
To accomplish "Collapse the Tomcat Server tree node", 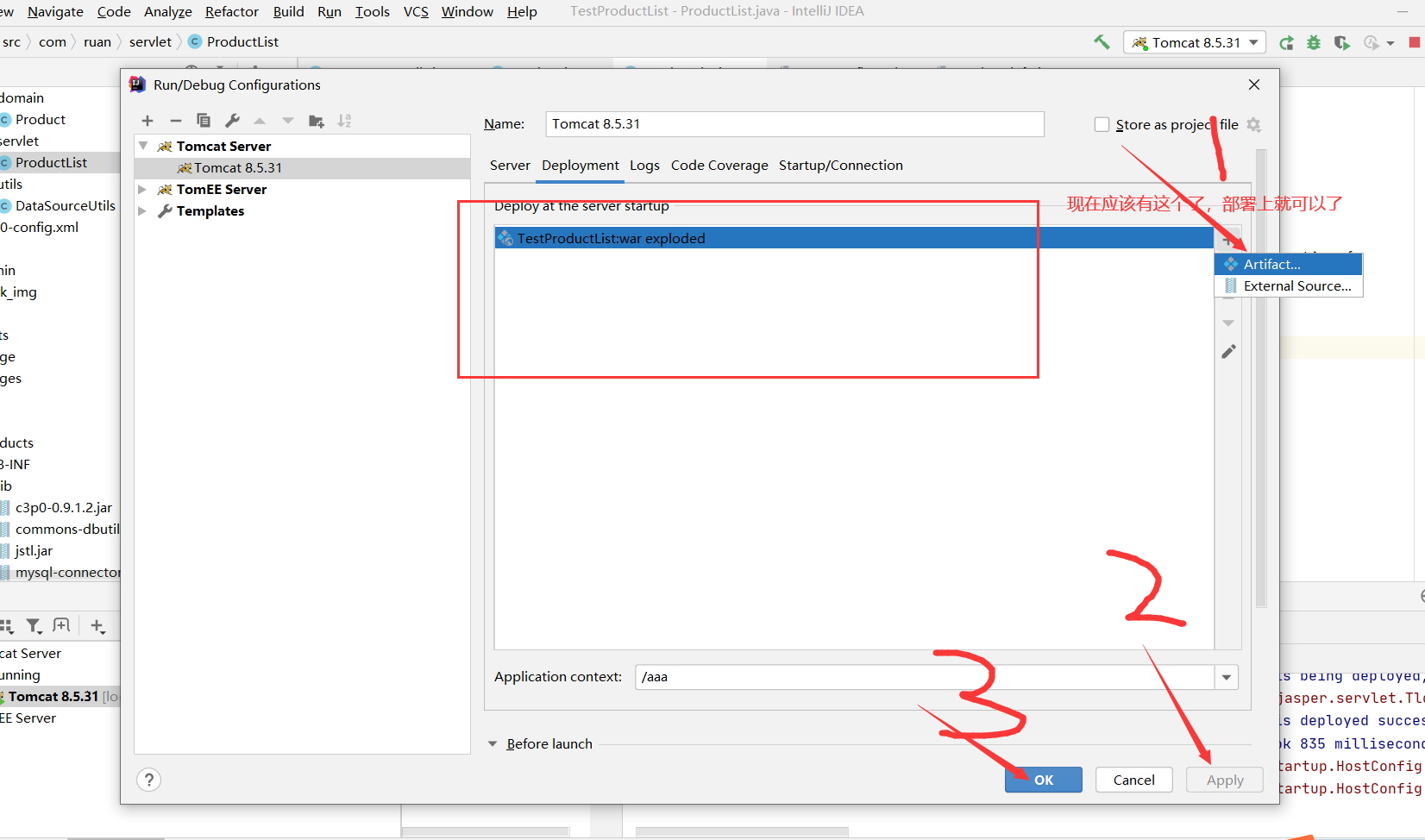I will [143, 146].
